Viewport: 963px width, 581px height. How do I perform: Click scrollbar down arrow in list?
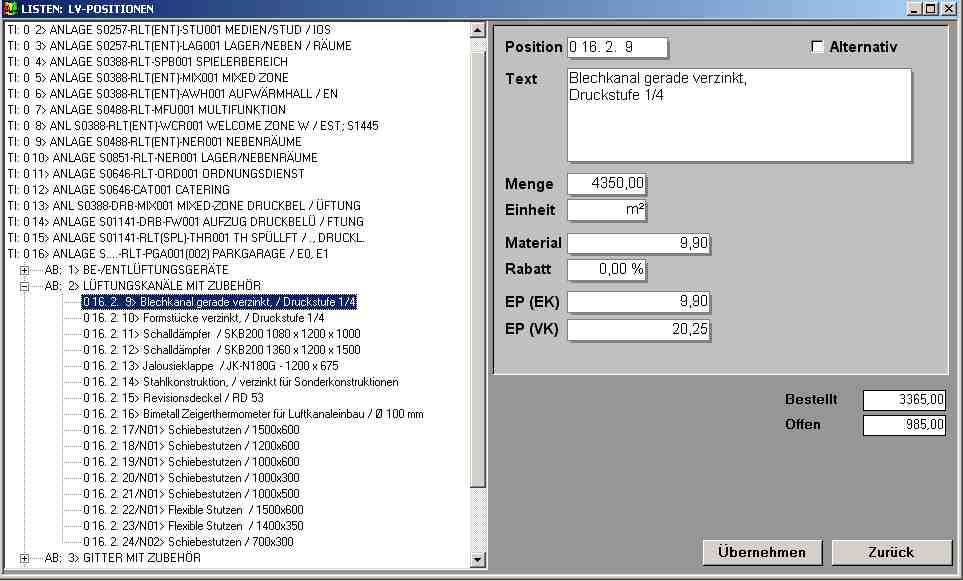[477, 560]
